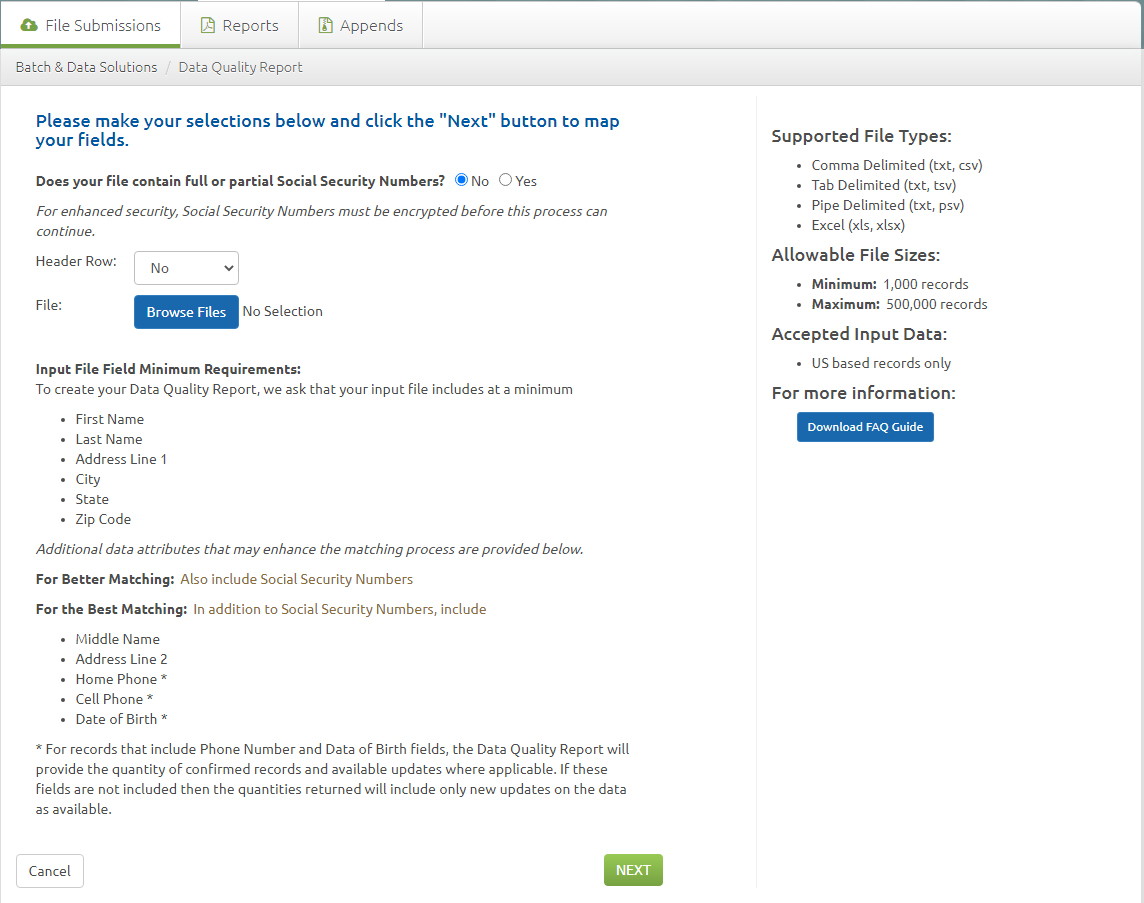Click the Data Quality Report breadcrumb
This screenshot has width=1144, height=903.
point(240,67)
